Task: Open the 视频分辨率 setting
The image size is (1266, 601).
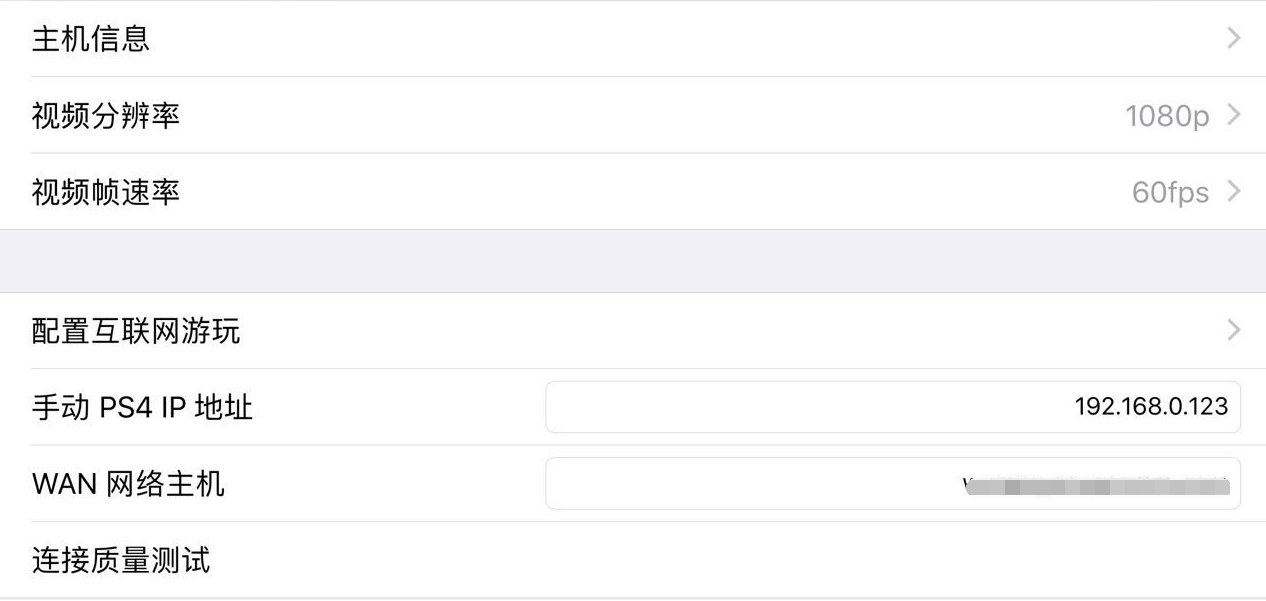Action: (x=106, y=116)
